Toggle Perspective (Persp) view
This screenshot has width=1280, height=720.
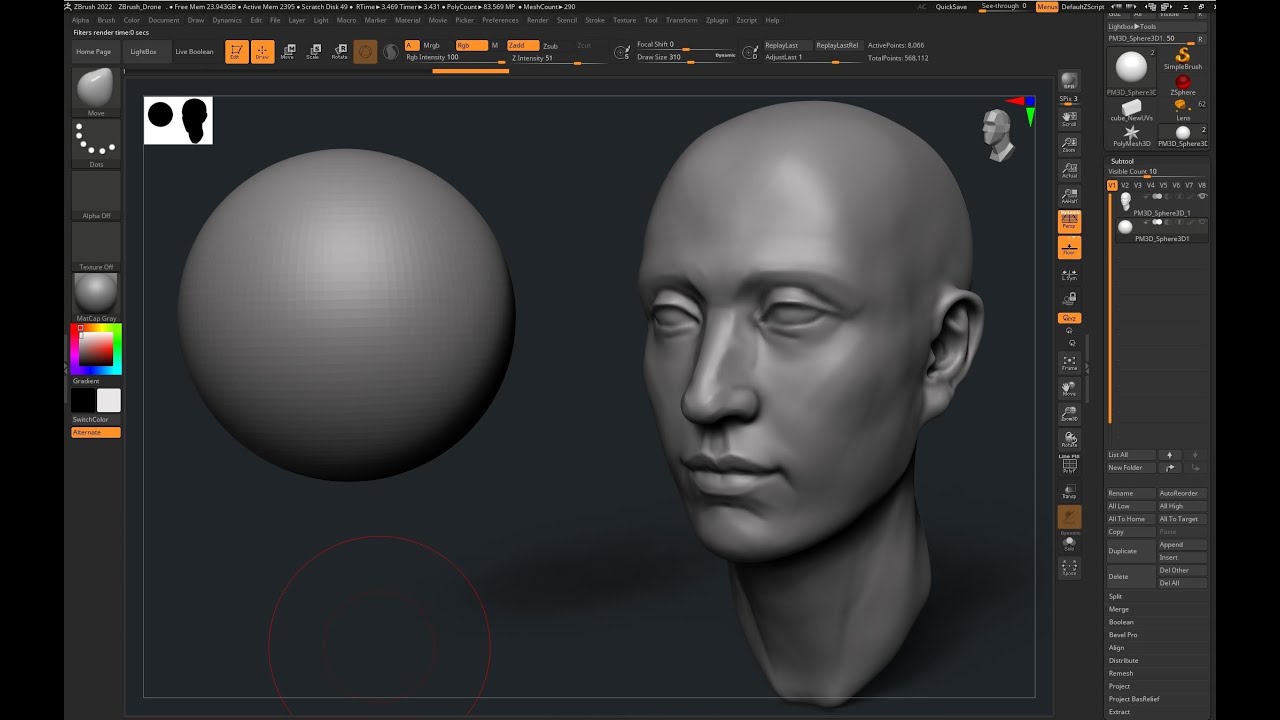tap(1069, 222)
